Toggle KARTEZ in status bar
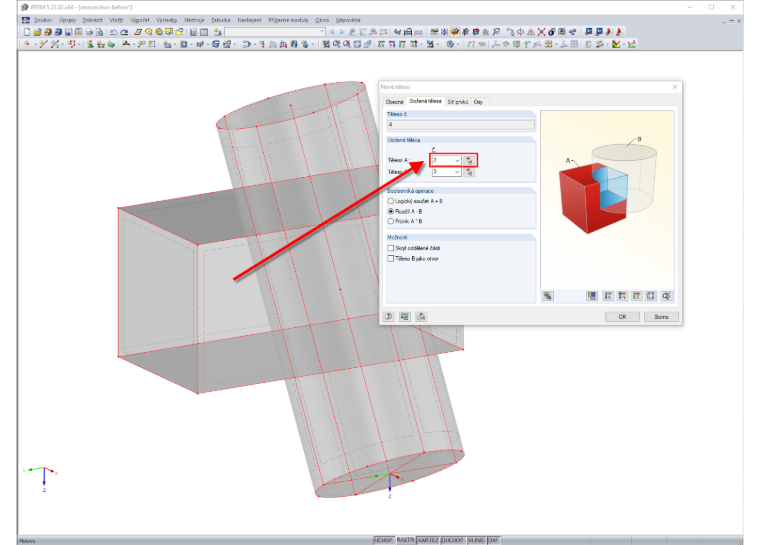 click(428, 540)
